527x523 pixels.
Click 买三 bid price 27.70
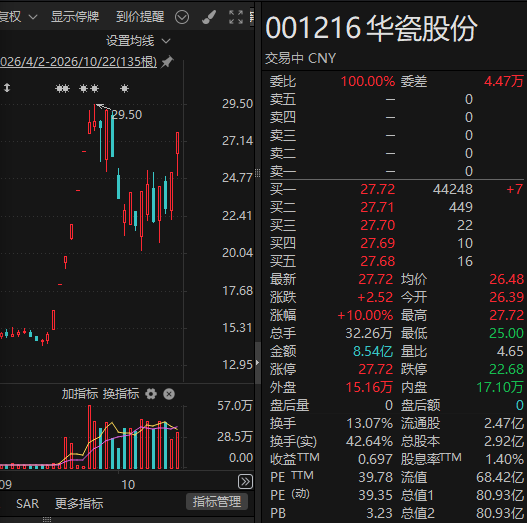pos(378,225)
